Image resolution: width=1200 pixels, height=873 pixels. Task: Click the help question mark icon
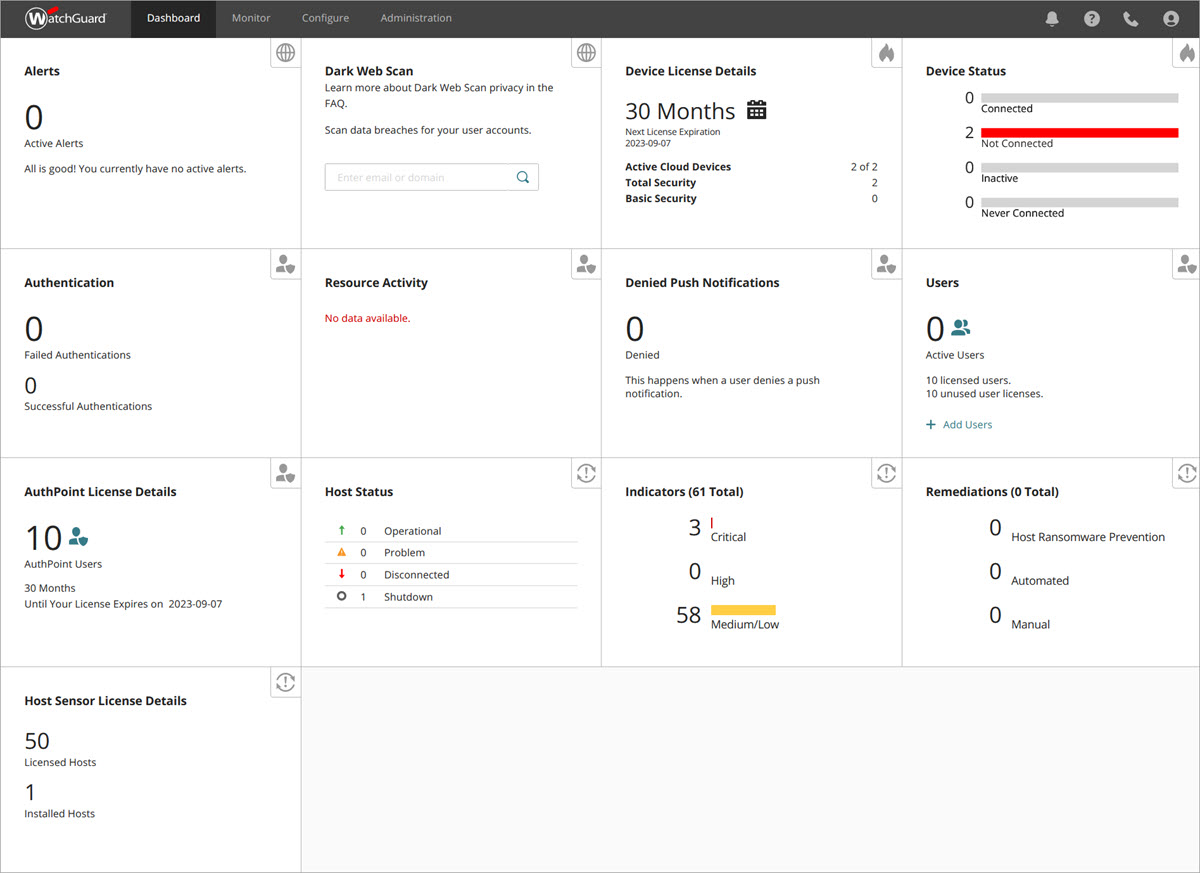click(x=1091, y=18)
